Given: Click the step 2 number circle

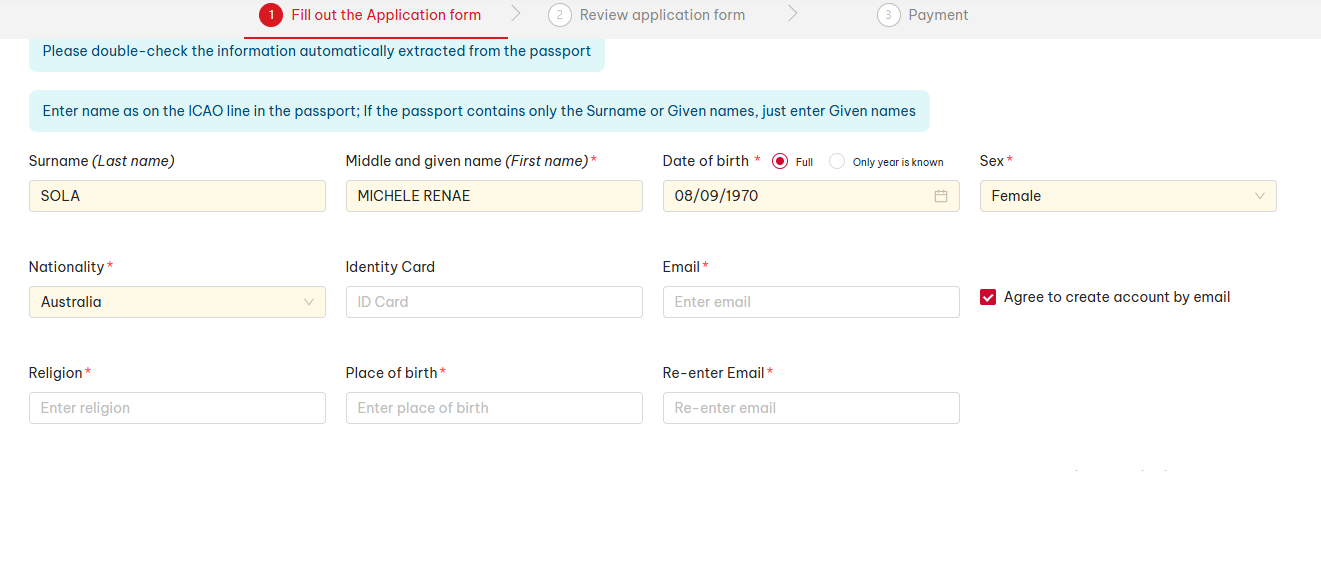Looking at the screenshot, I should [x=559, y=15].
